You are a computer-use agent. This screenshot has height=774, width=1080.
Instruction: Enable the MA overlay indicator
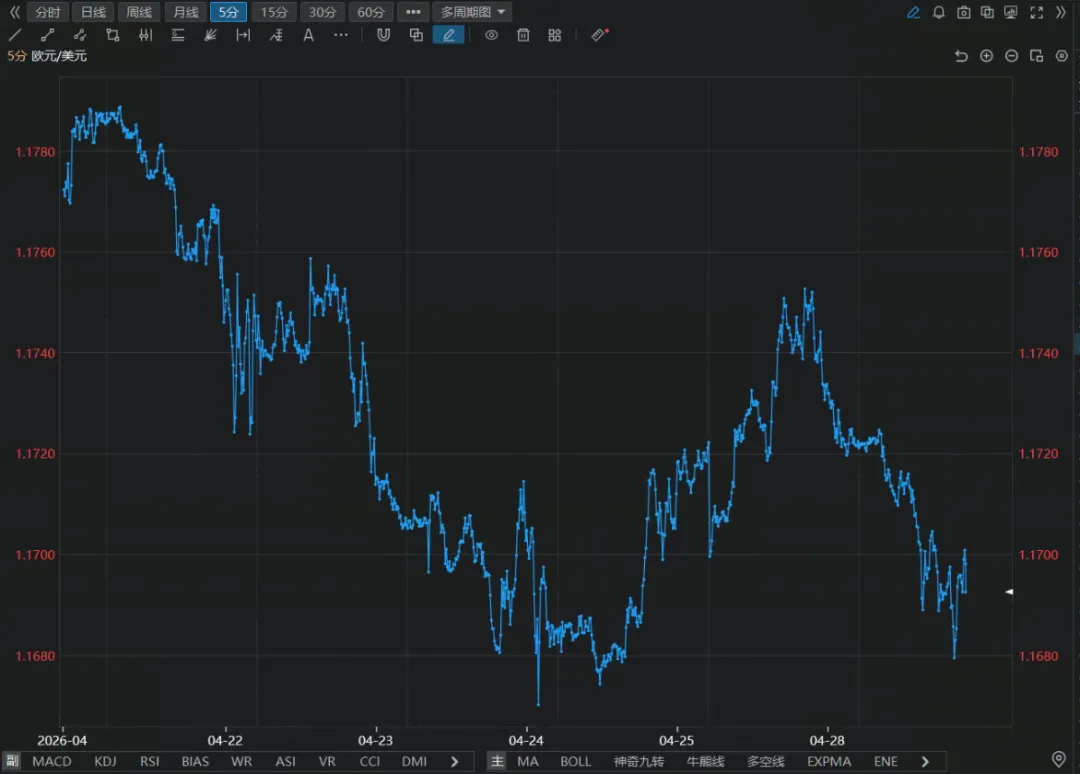[528, 762]
